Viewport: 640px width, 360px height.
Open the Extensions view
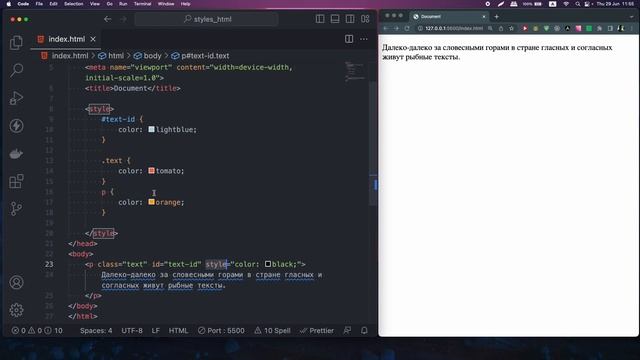[16, 181]
